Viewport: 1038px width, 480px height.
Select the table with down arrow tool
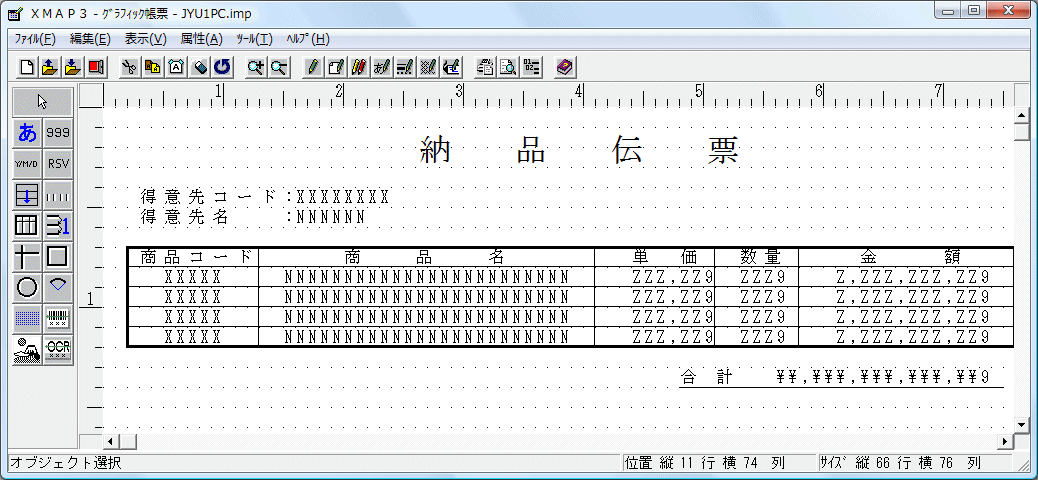(28, 195)
